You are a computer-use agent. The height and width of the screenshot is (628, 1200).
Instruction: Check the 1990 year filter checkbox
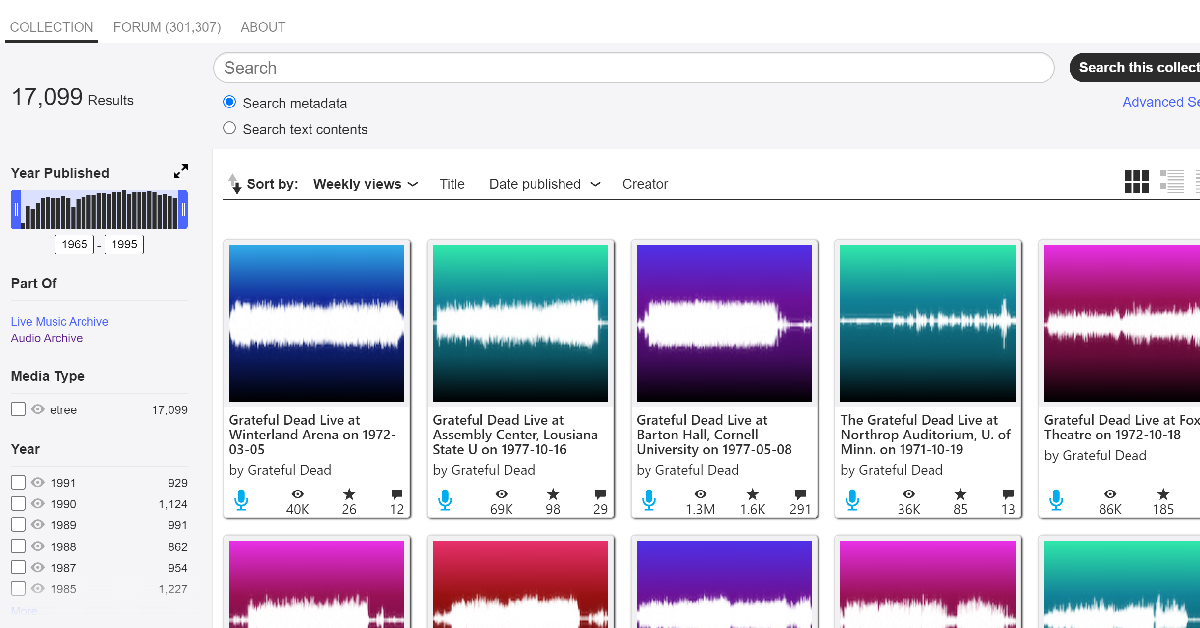[18, 504]
